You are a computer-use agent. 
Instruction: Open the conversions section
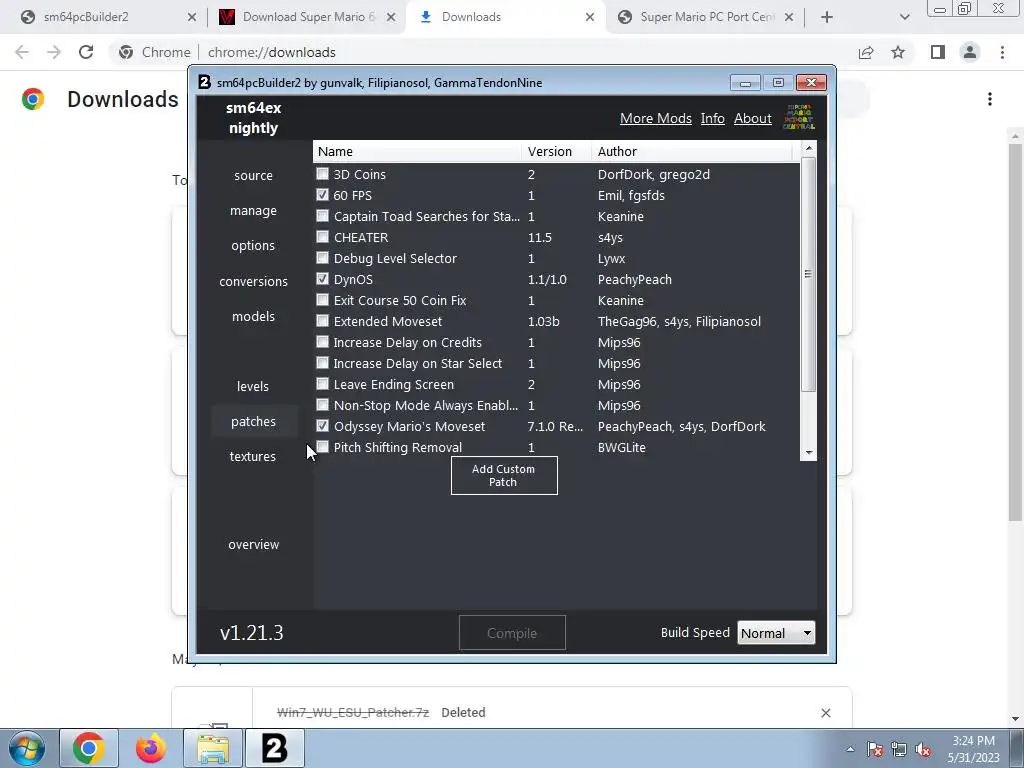click(x=253, y=281)
